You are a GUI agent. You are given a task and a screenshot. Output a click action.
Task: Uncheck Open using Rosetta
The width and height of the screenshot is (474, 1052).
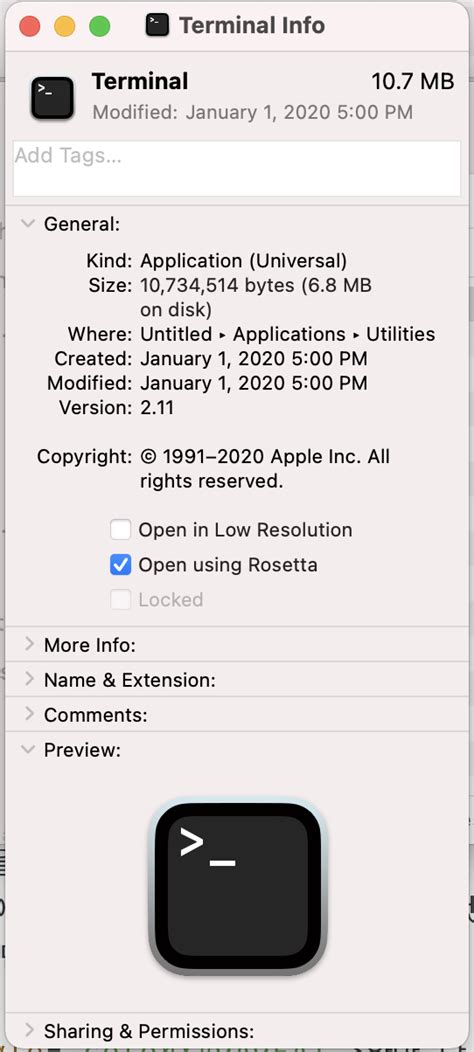[120, 565]
